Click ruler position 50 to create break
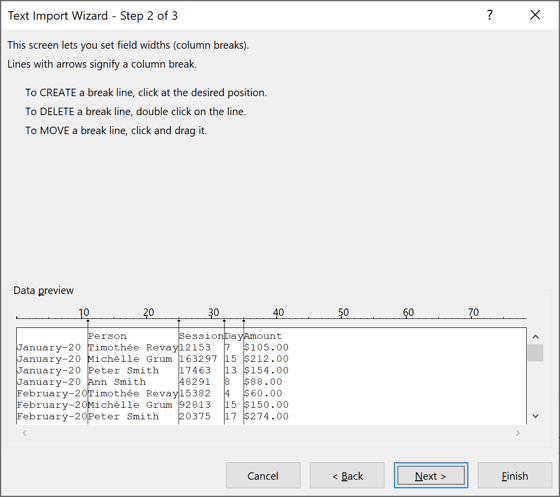 (343, 313)
